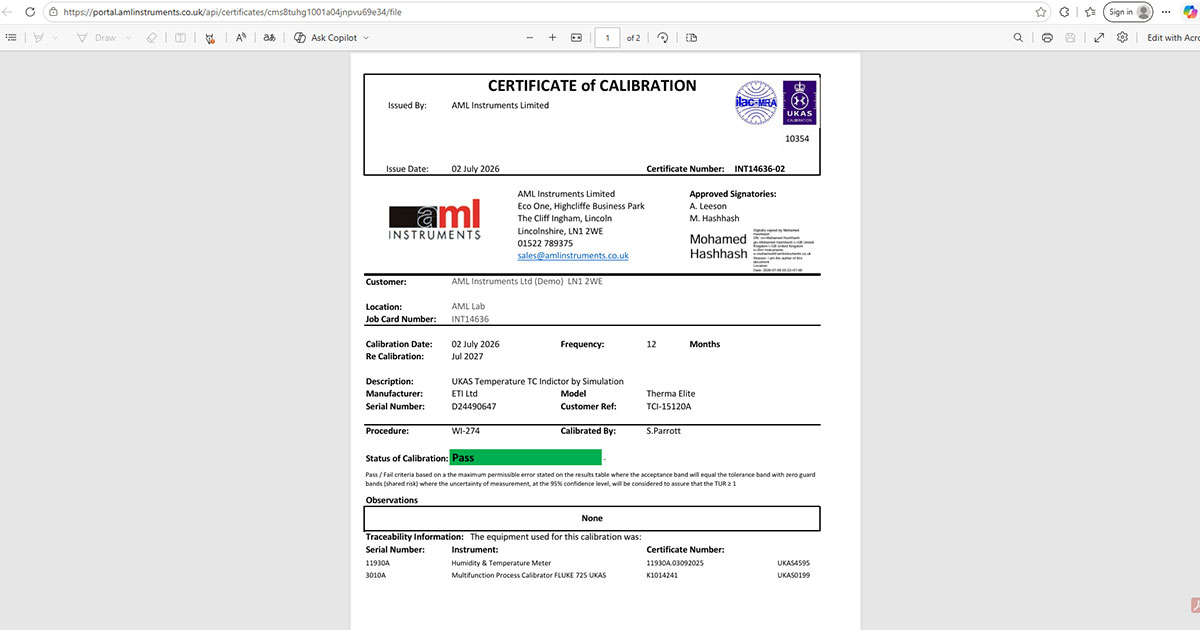This screenshot has width=1200, height=630.
Task: Activate the Draw tool
Action: 95,37
